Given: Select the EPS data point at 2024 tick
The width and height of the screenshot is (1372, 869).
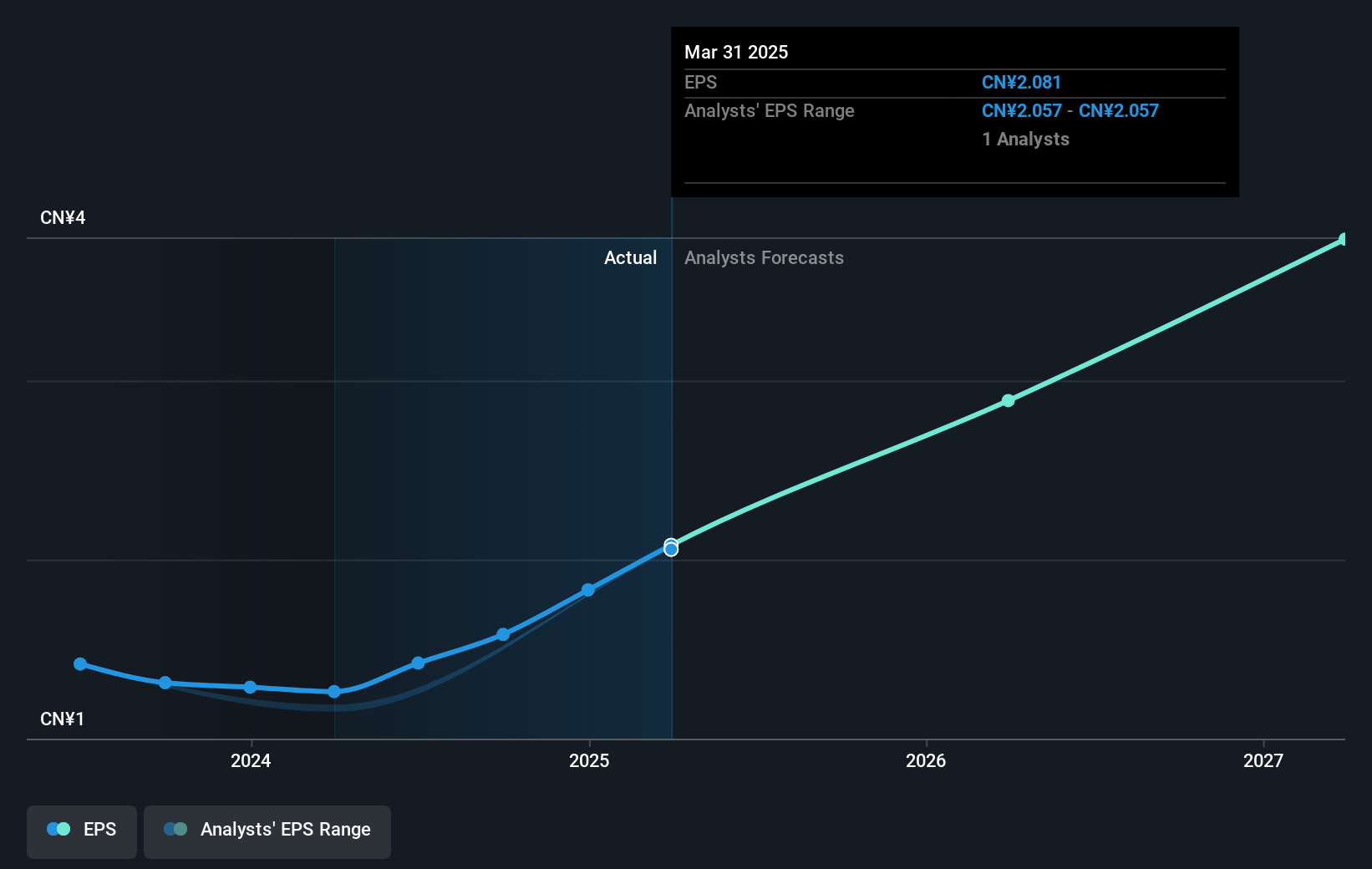Looking at the screenshot, I should pyautogui.click(x=250, y=687).
